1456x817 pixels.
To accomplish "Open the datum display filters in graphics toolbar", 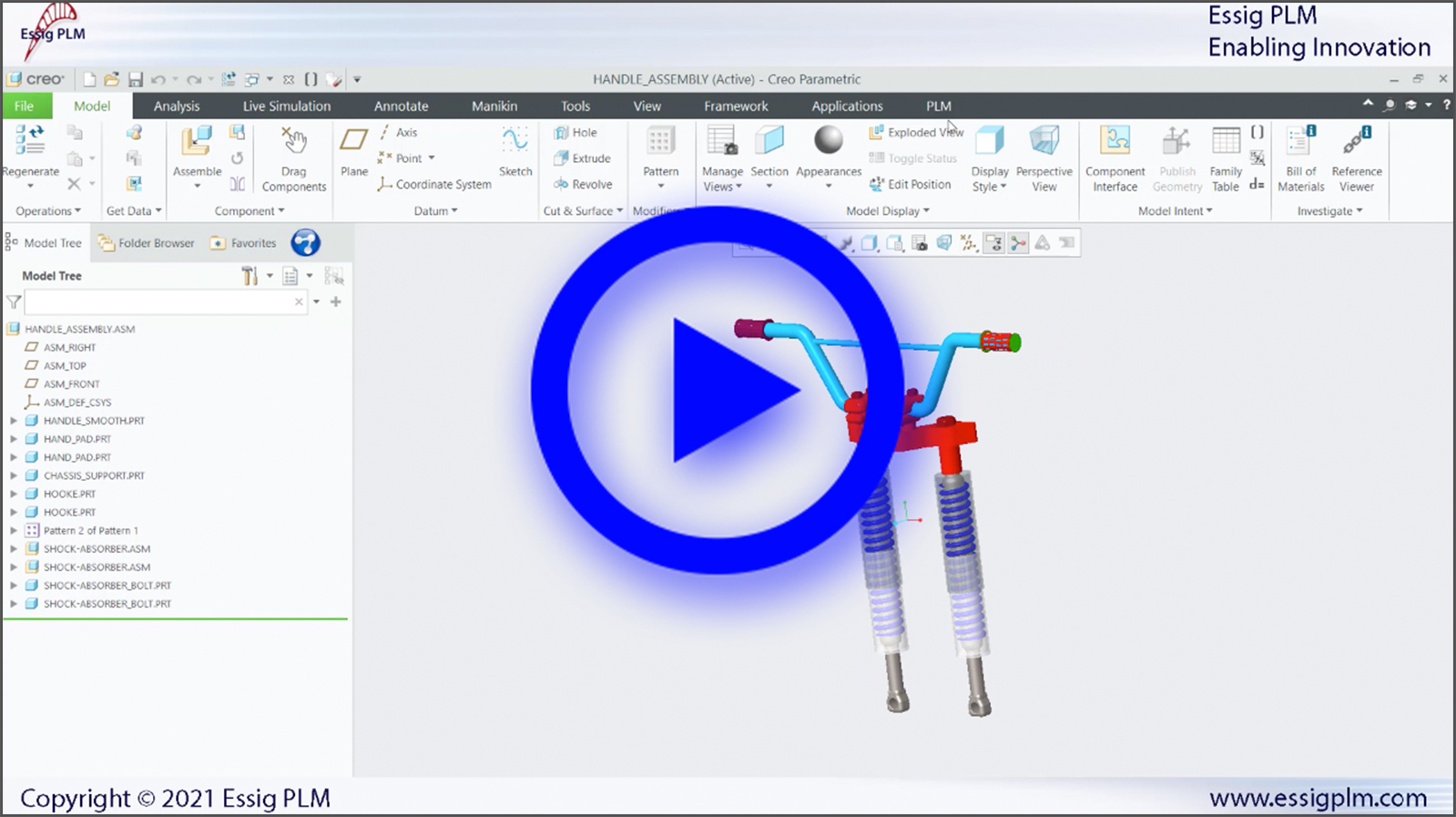I will click(969, 243).
